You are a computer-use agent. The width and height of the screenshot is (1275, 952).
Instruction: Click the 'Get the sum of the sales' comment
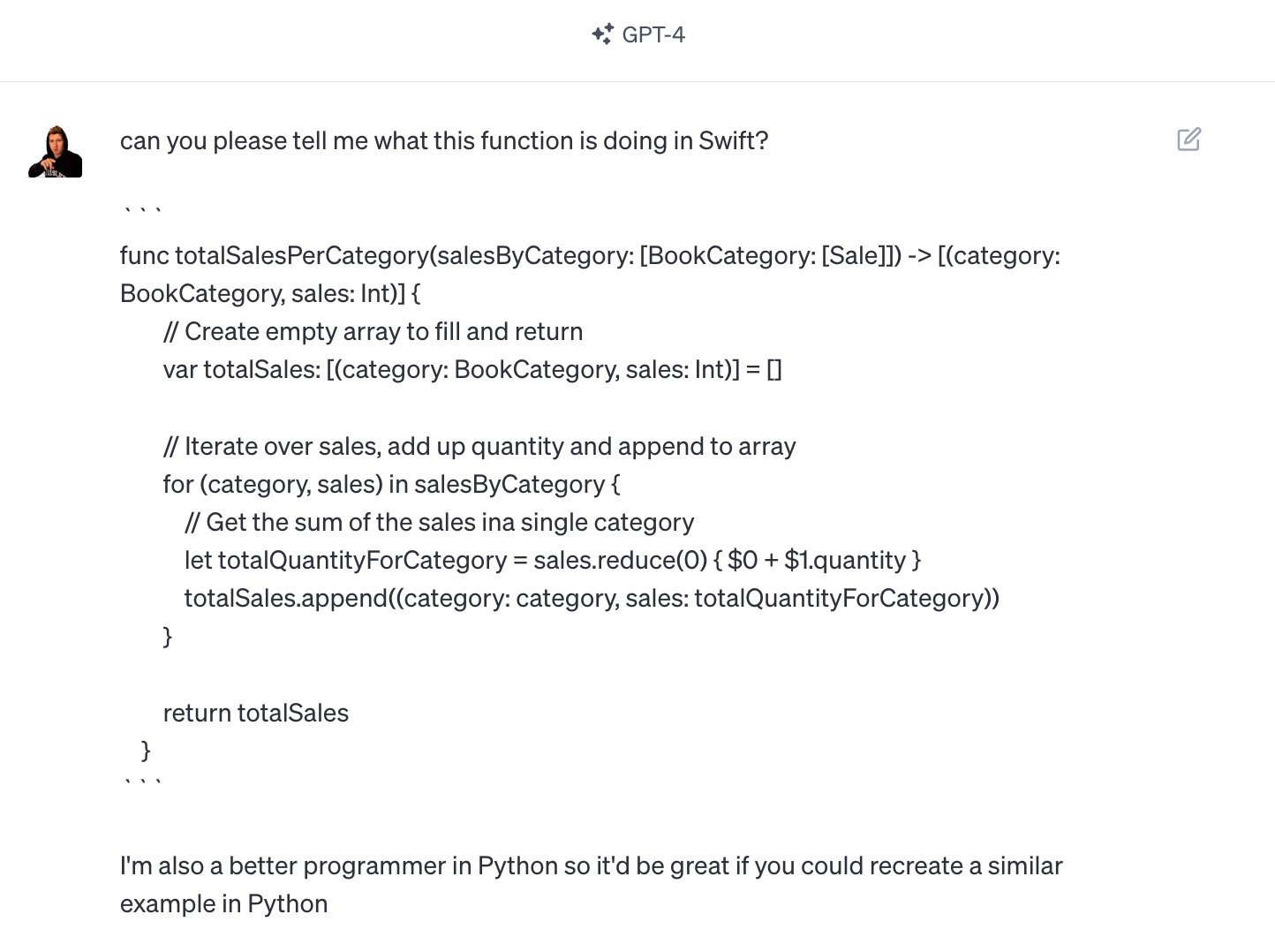coord(439,522)
